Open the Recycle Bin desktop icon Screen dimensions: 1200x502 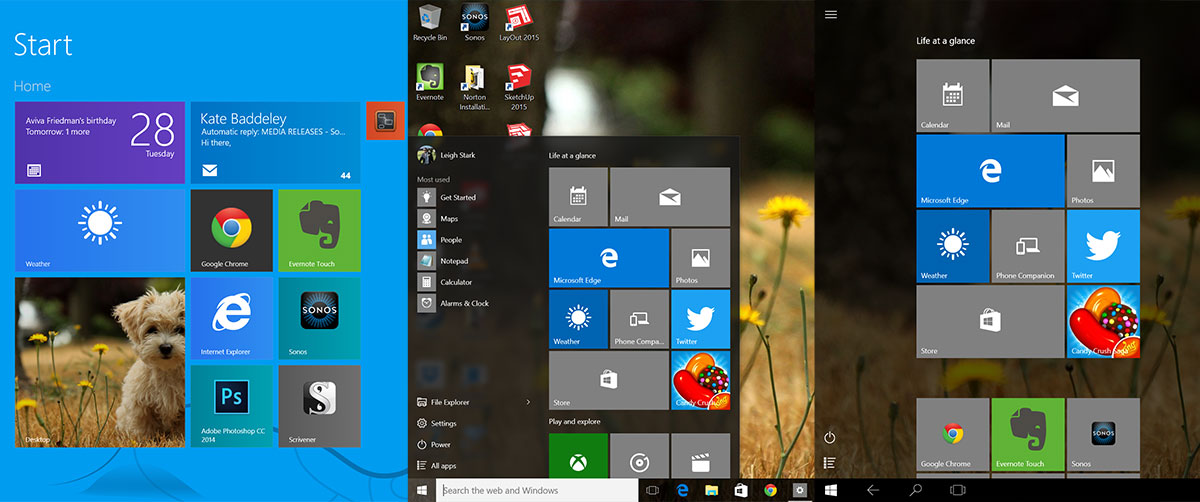pos(430,22)
